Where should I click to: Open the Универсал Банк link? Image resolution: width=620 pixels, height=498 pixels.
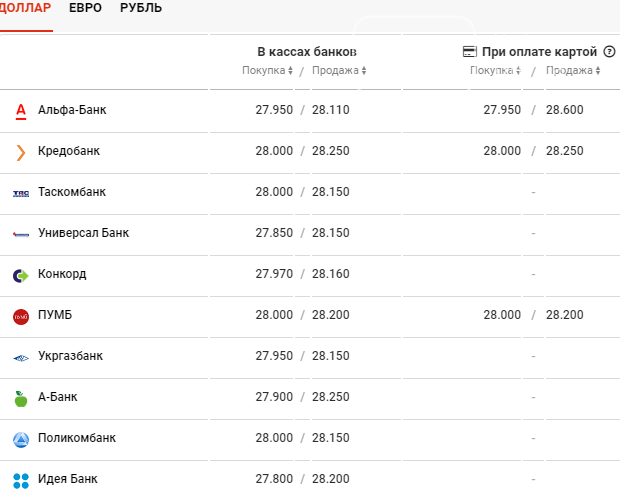(x=83, y=233)
